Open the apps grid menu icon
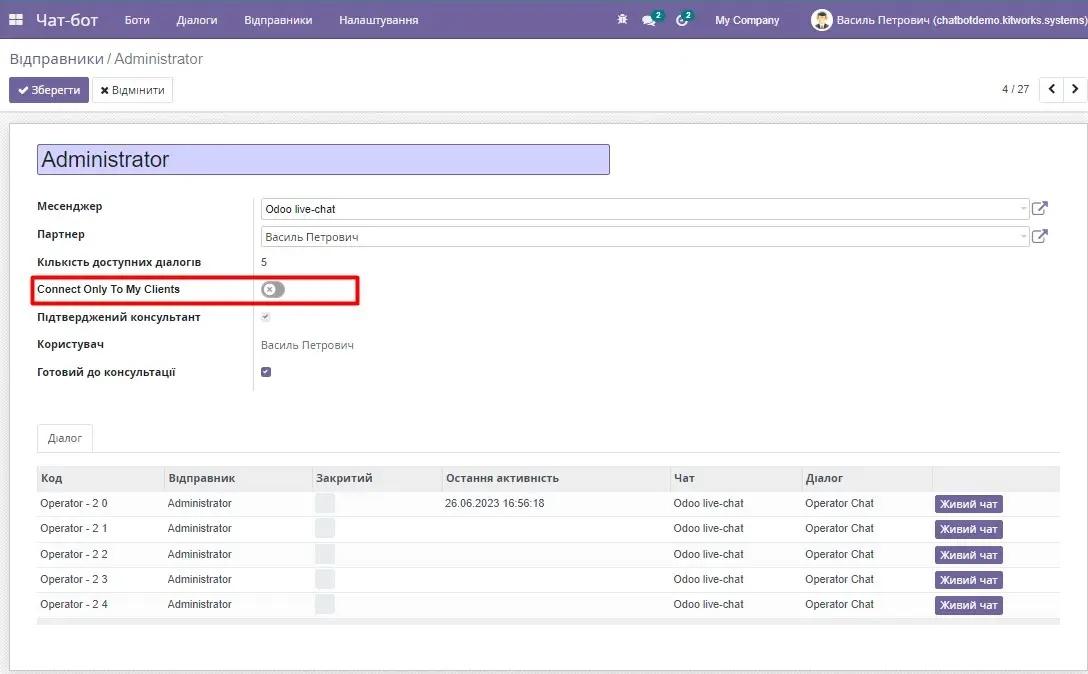The width and height of the screenshot is (1088, 674). (x=16, y=20)
